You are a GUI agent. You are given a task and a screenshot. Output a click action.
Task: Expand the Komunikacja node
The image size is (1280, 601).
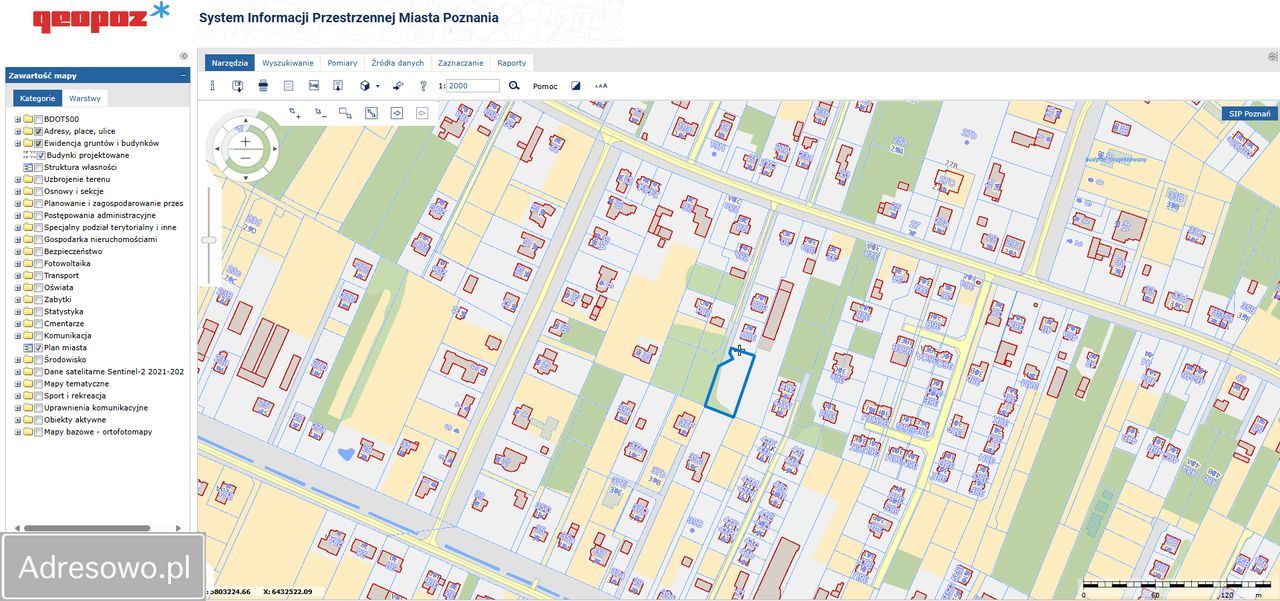click(x=17, y=335)
